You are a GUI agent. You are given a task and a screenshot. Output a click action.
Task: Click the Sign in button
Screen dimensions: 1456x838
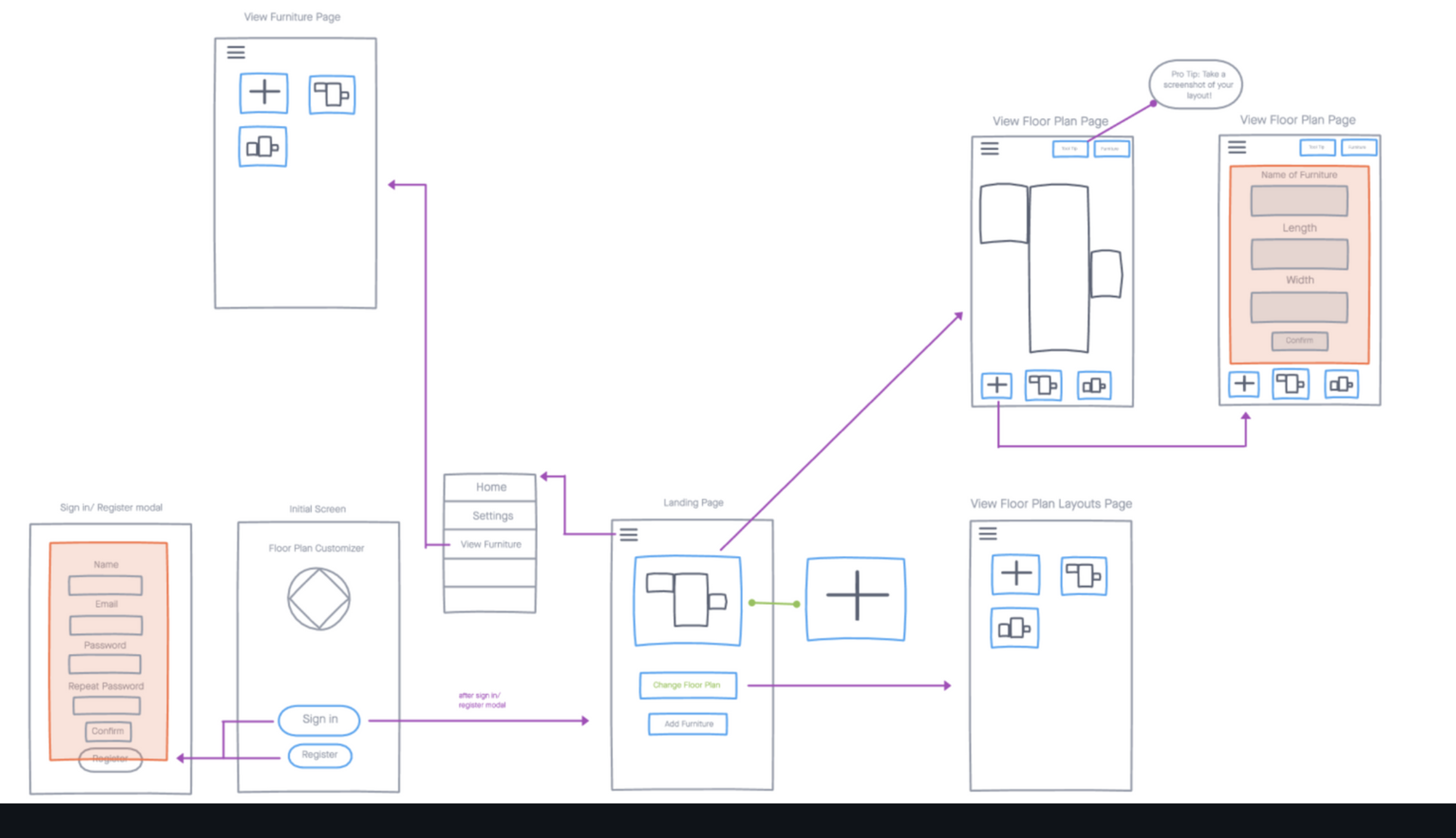pos(319,719)
